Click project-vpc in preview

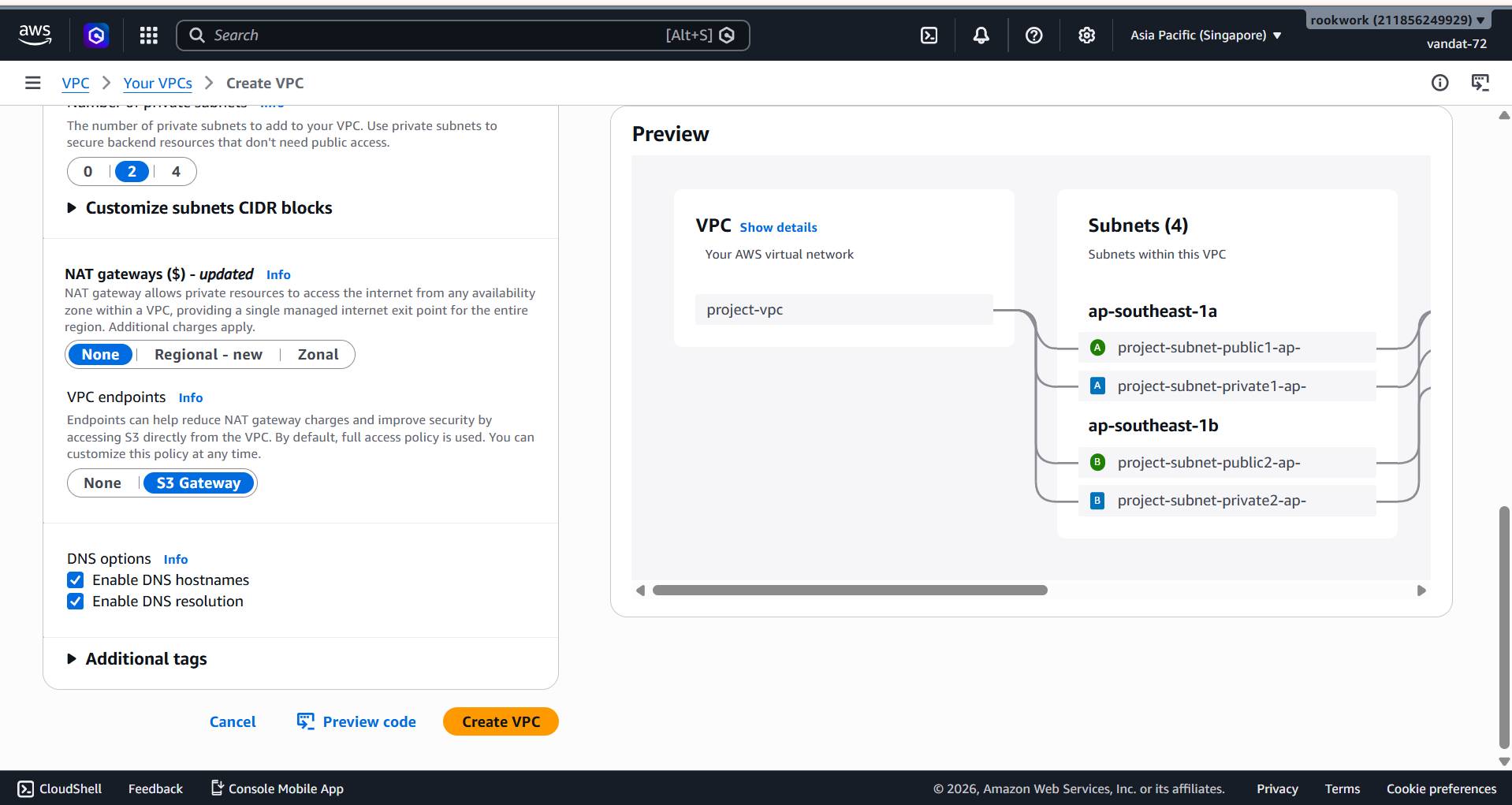coord(844,310)
